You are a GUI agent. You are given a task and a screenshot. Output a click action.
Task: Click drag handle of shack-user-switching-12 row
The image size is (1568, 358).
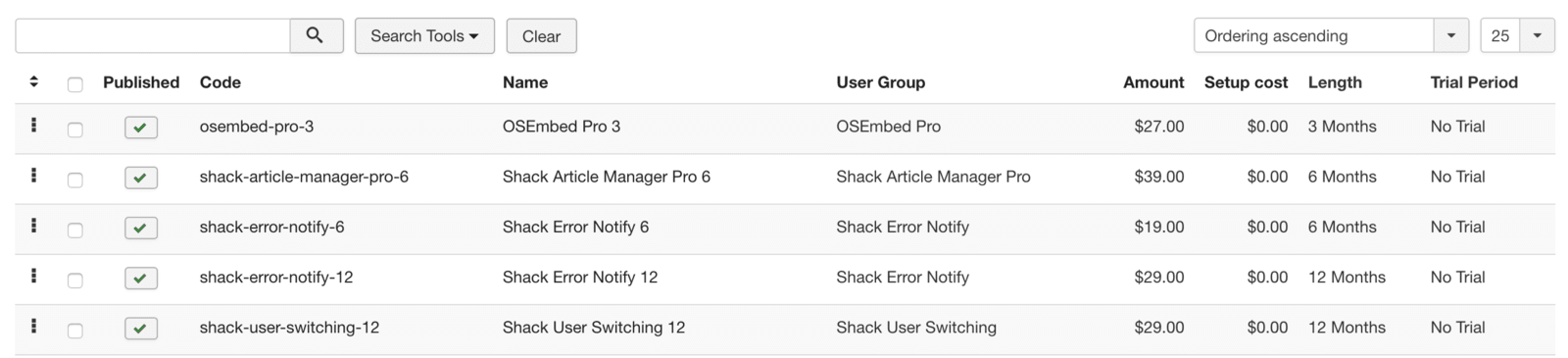pyautogui.click(x=34, y=327)
